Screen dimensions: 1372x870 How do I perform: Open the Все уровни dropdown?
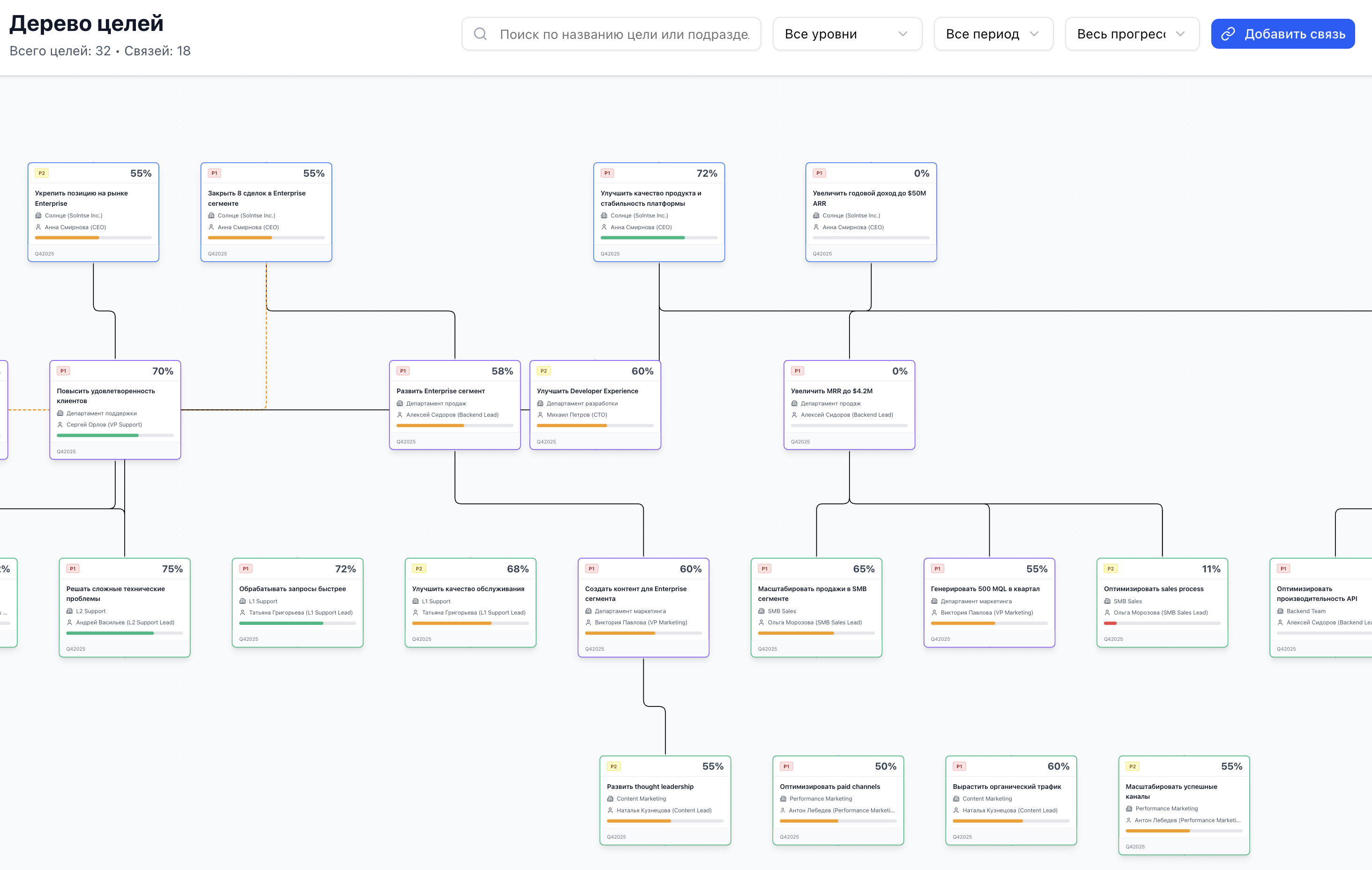[847, 34]
